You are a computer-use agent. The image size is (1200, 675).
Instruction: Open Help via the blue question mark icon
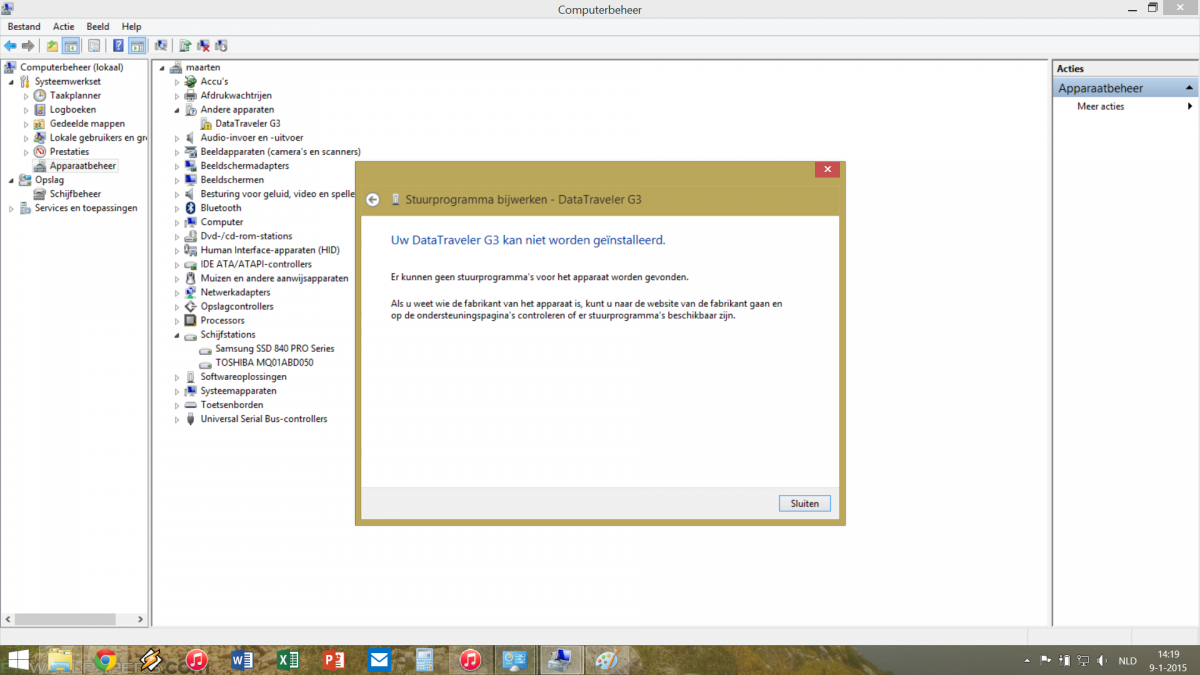[118, 45]
